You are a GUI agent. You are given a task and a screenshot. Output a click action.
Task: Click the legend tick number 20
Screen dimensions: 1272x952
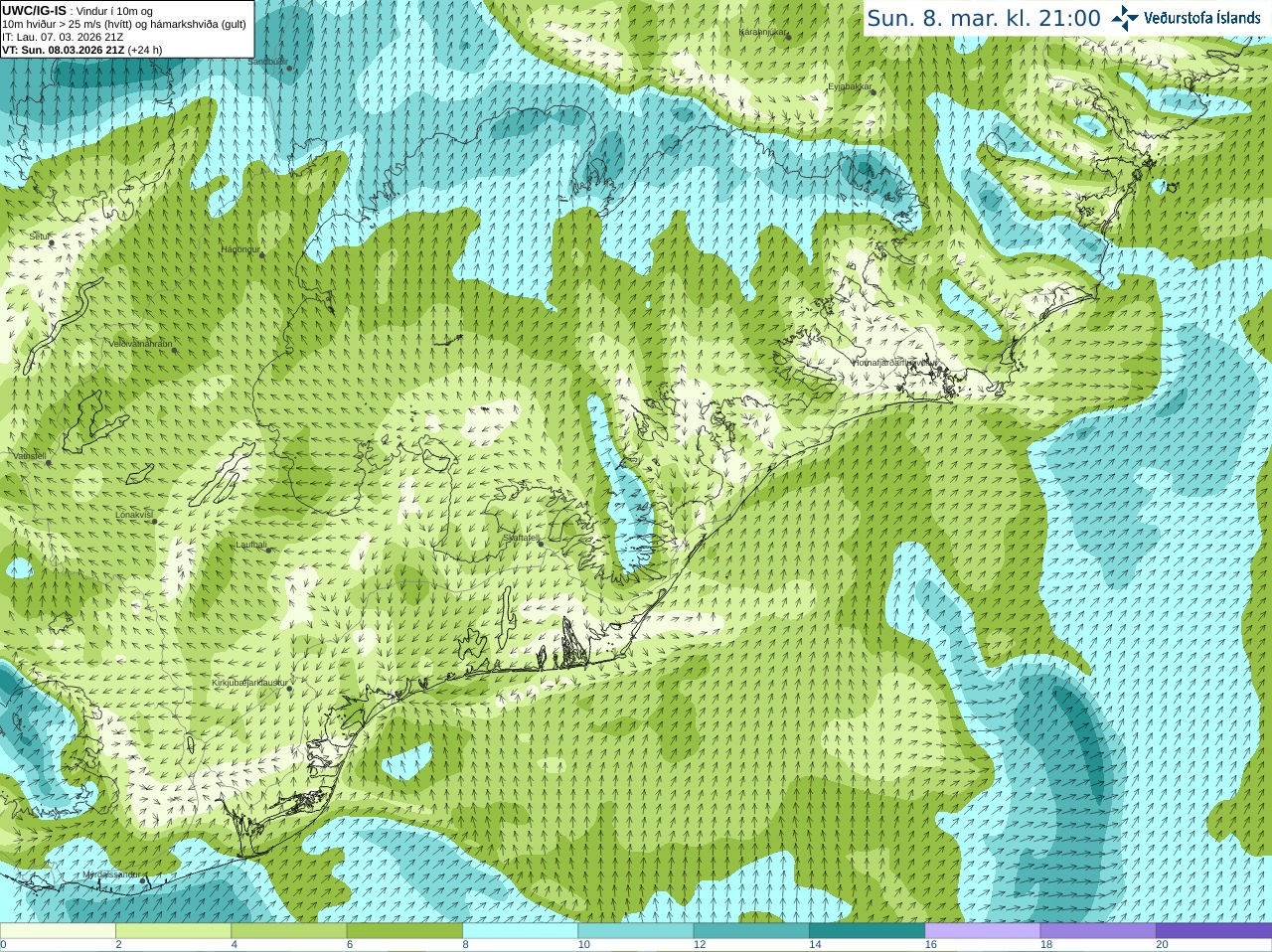(1162, 945)
